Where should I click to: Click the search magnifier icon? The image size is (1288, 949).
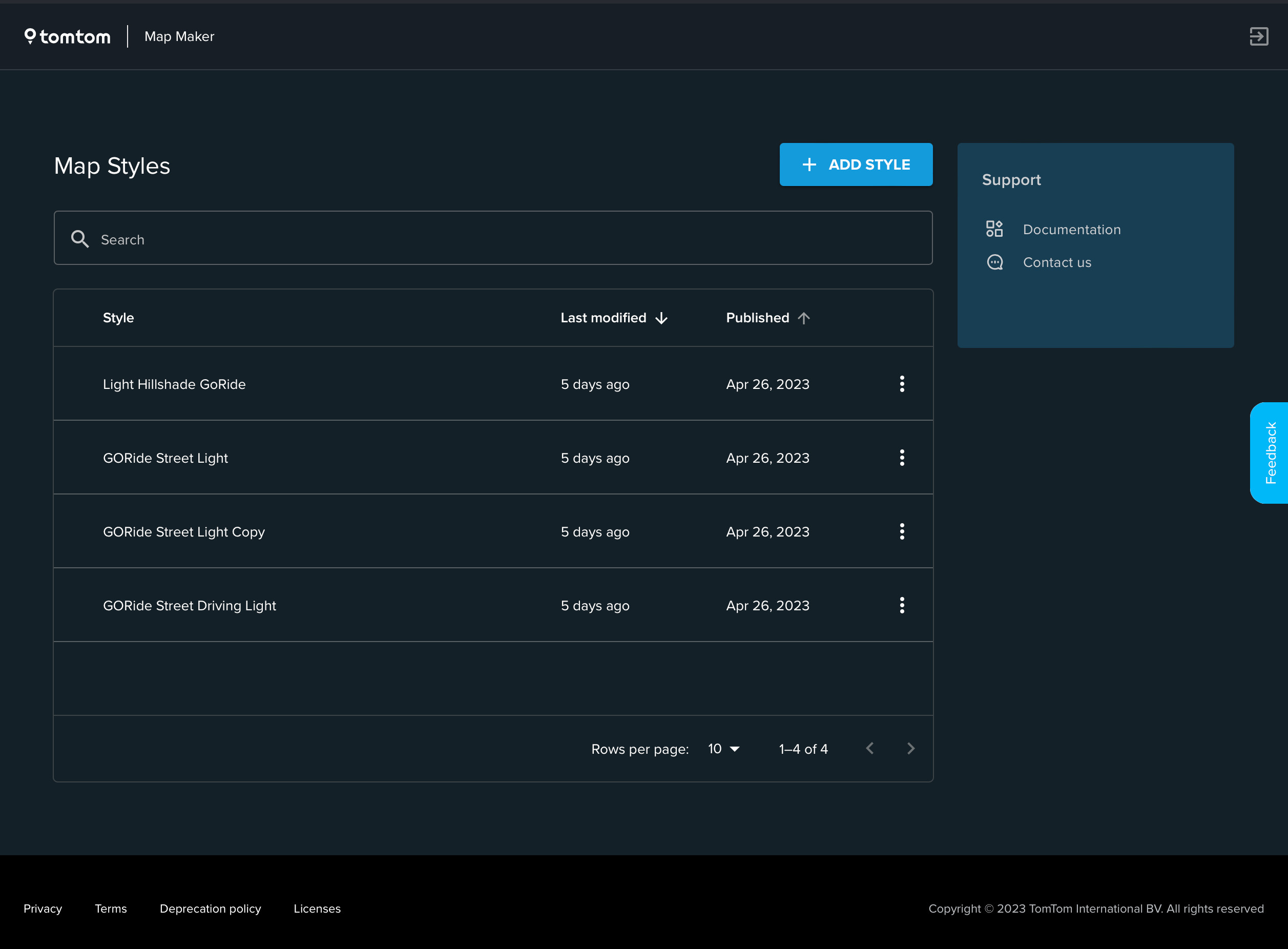80,239
